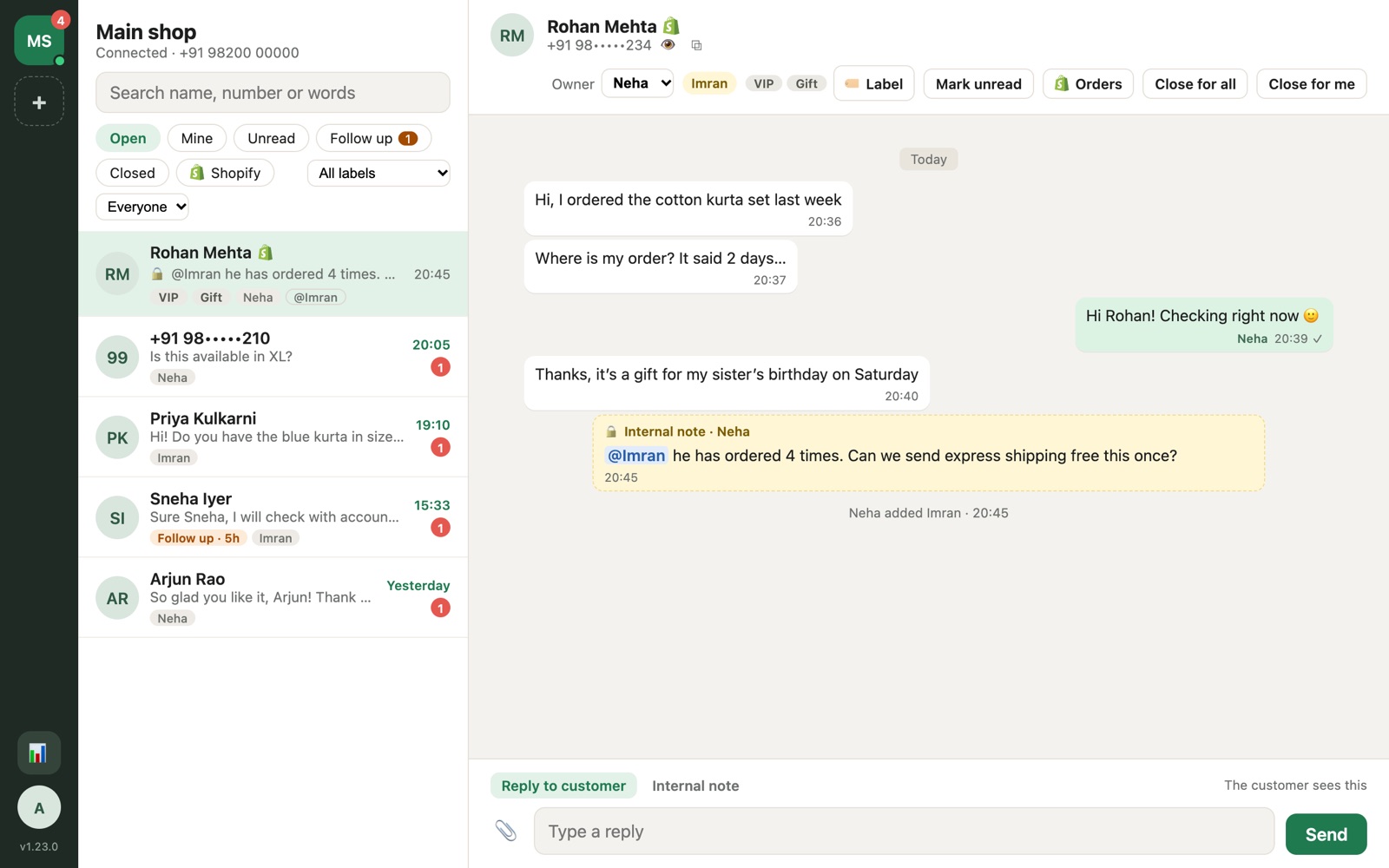Click Shopify icon next to Rohan Mehta header name
The width and height of the screenshot is (1389, 868).
pyautogui.click(x=671, y=26)
